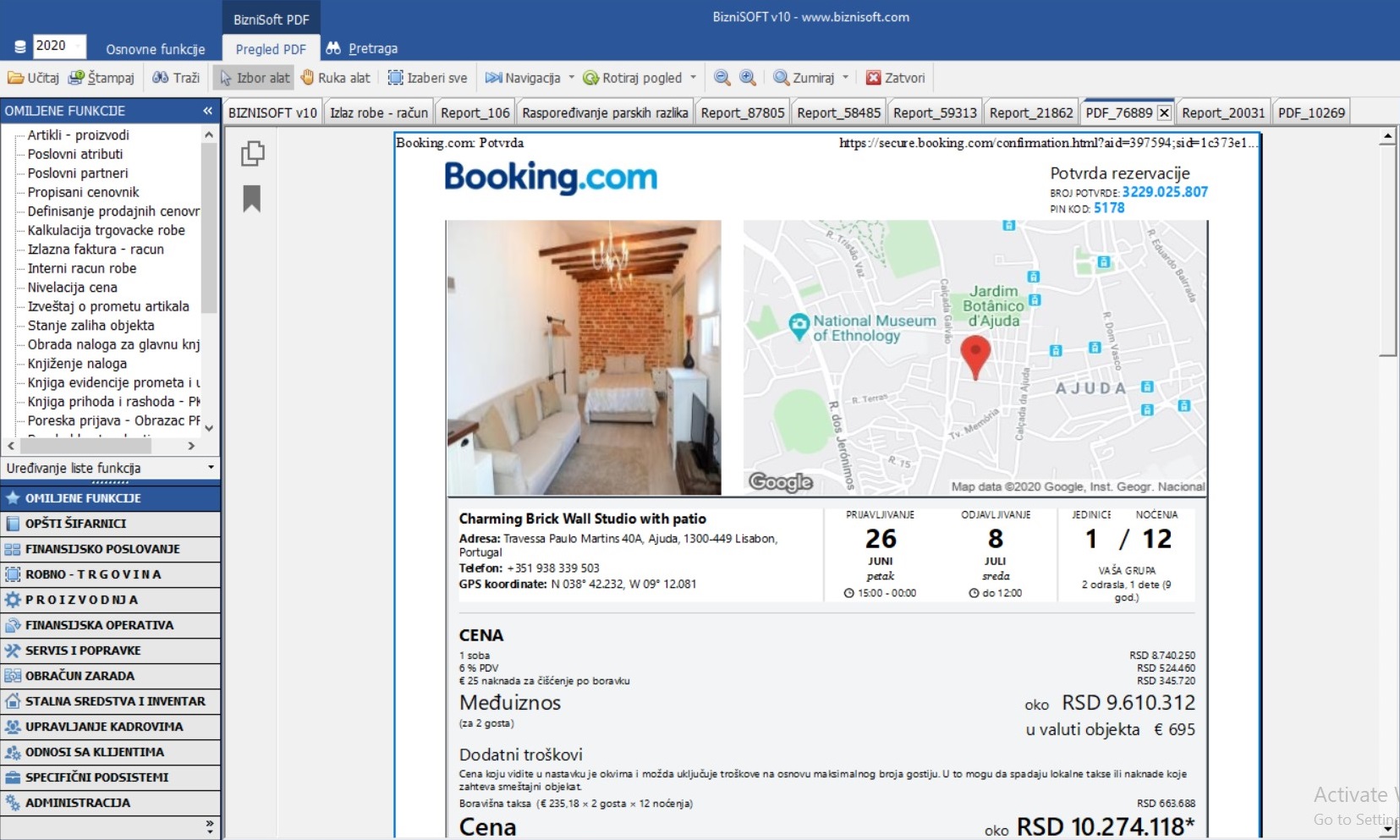Image resolution: width=1400 pixels, height=840 pixels.
Task: Click the apartment photo in the PDF
Action: coord(584,358)
